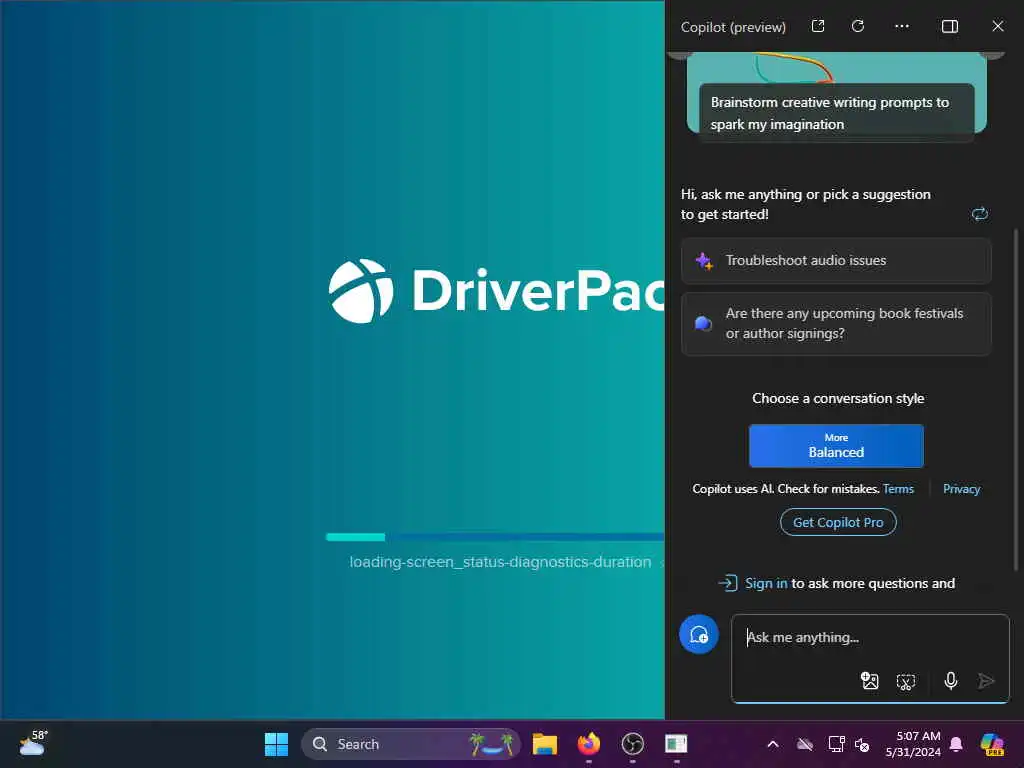This screenshot has height=768, width=1024.
Task: Show hidden system tray icons
Action: 773,744
